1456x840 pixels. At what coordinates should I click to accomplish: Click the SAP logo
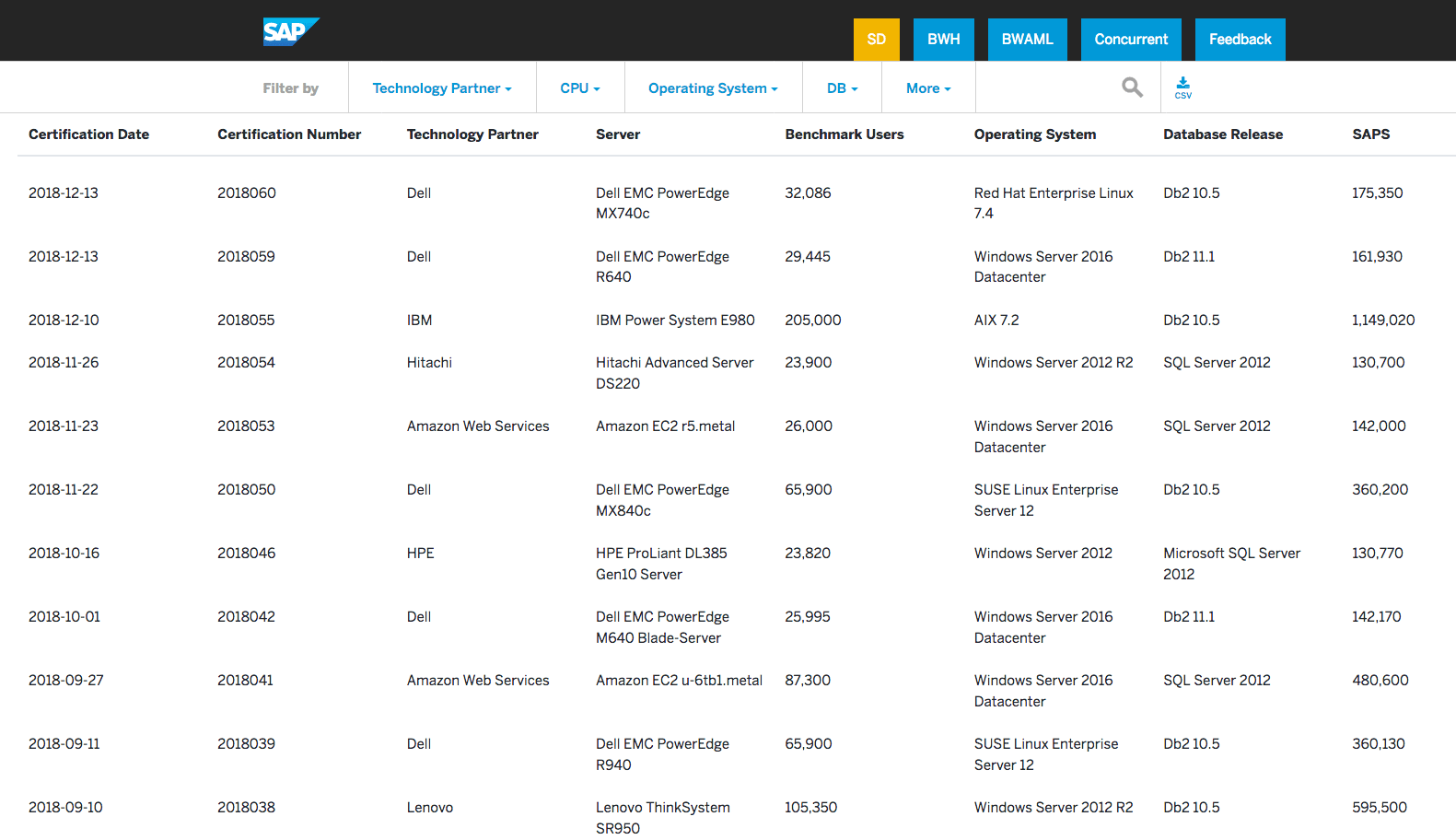(x=291, y=32)
